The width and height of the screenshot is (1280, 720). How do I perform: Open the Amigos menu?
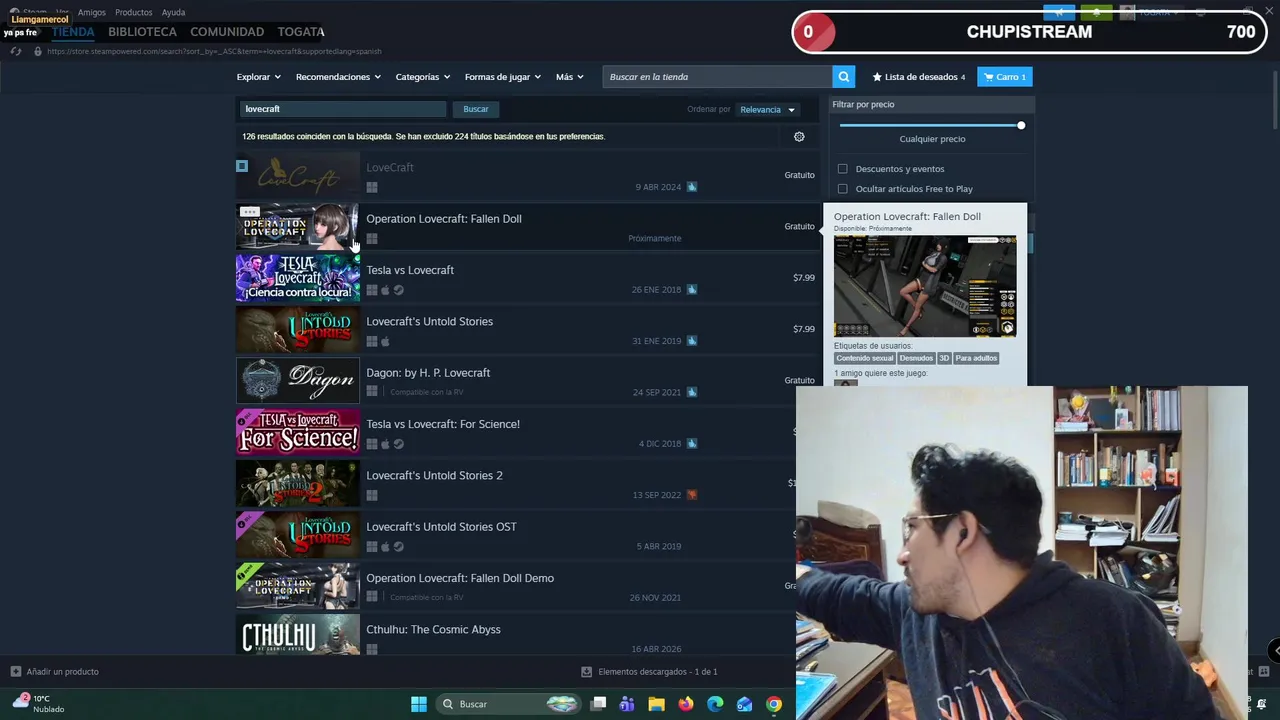pyautogui.click(x=92, y=13)
